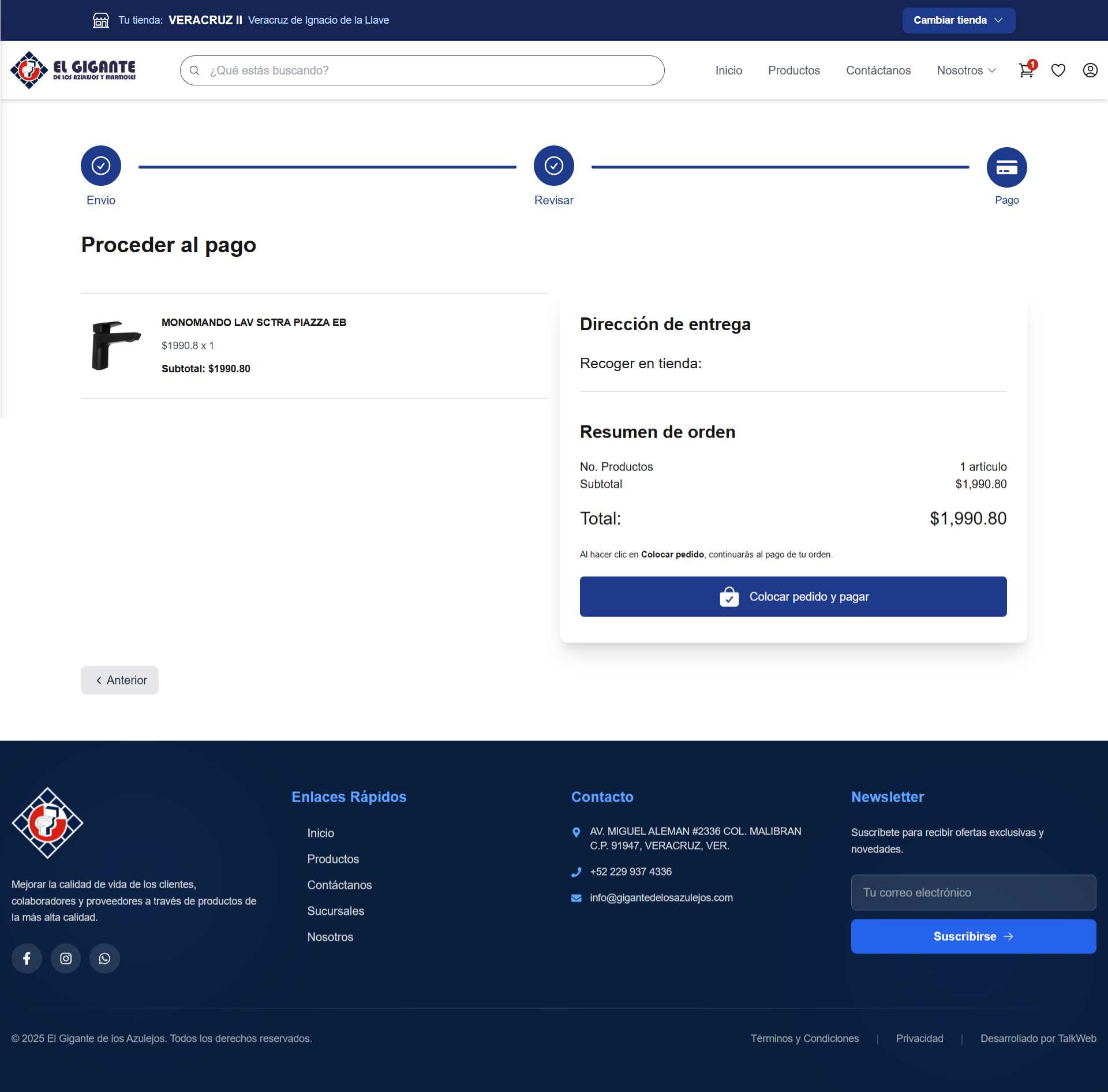Open the Instagram social icon in footer
The height and width of the screenshot is (1092, 1108).
[x=66, y=958]
